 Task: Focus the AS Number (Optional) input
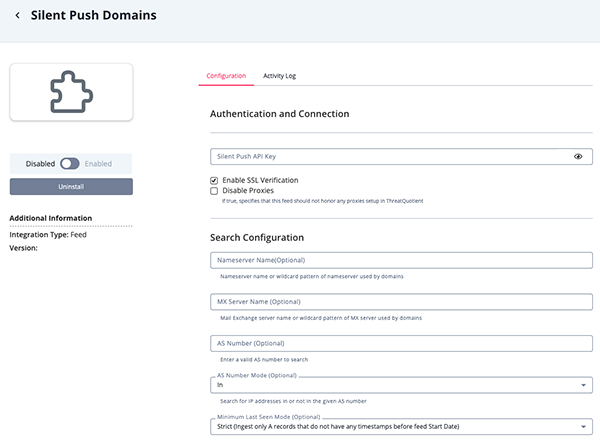click(x=401, y=344)
